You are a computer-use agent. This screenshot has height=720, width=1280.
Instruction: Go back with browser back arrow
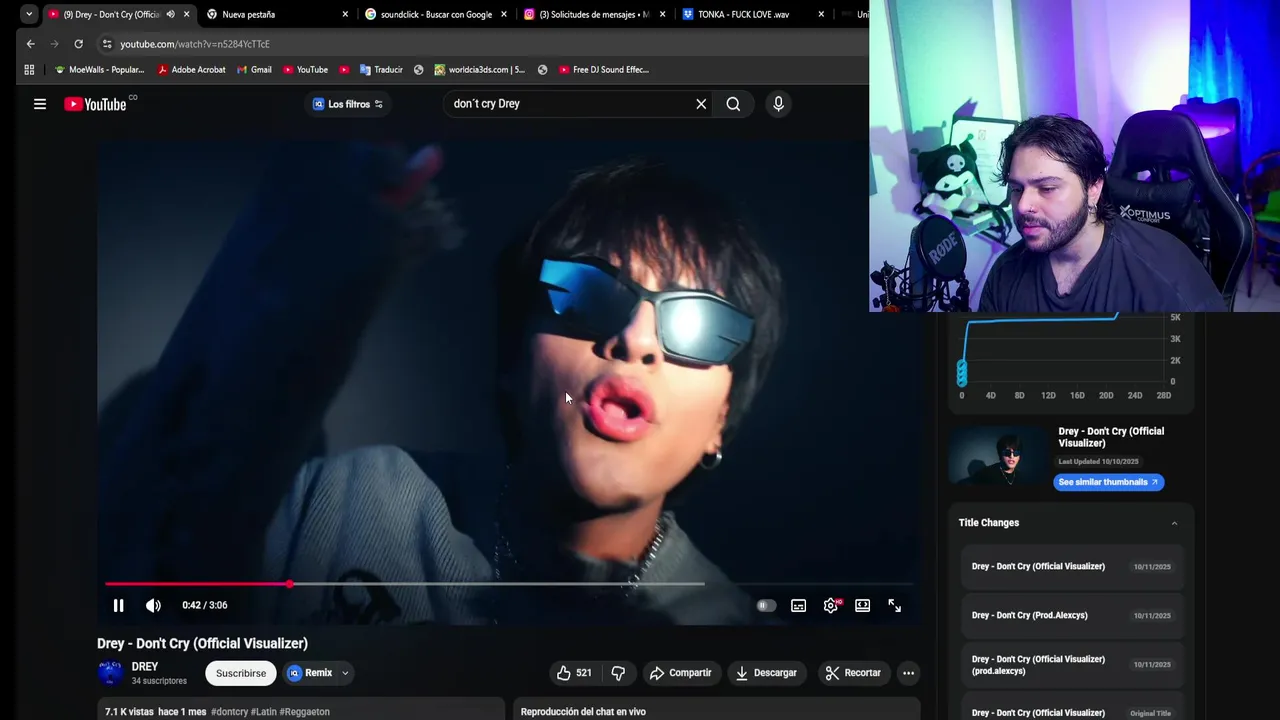click(31, 44)
